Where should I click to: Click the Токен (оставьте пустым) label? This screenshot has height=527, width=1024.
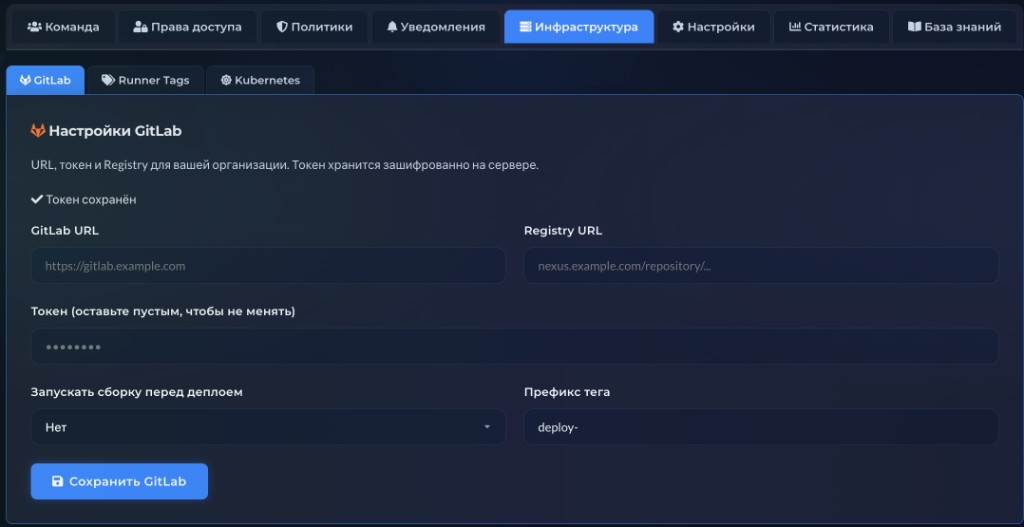(163, 311)
